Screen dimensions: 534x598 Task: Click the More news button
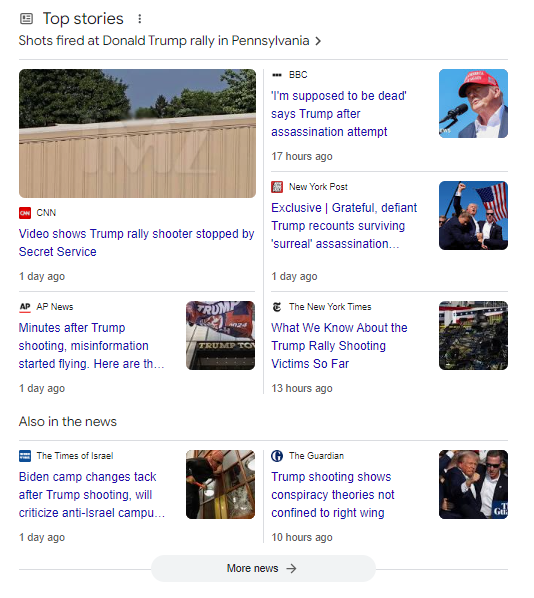click(263, 569)
